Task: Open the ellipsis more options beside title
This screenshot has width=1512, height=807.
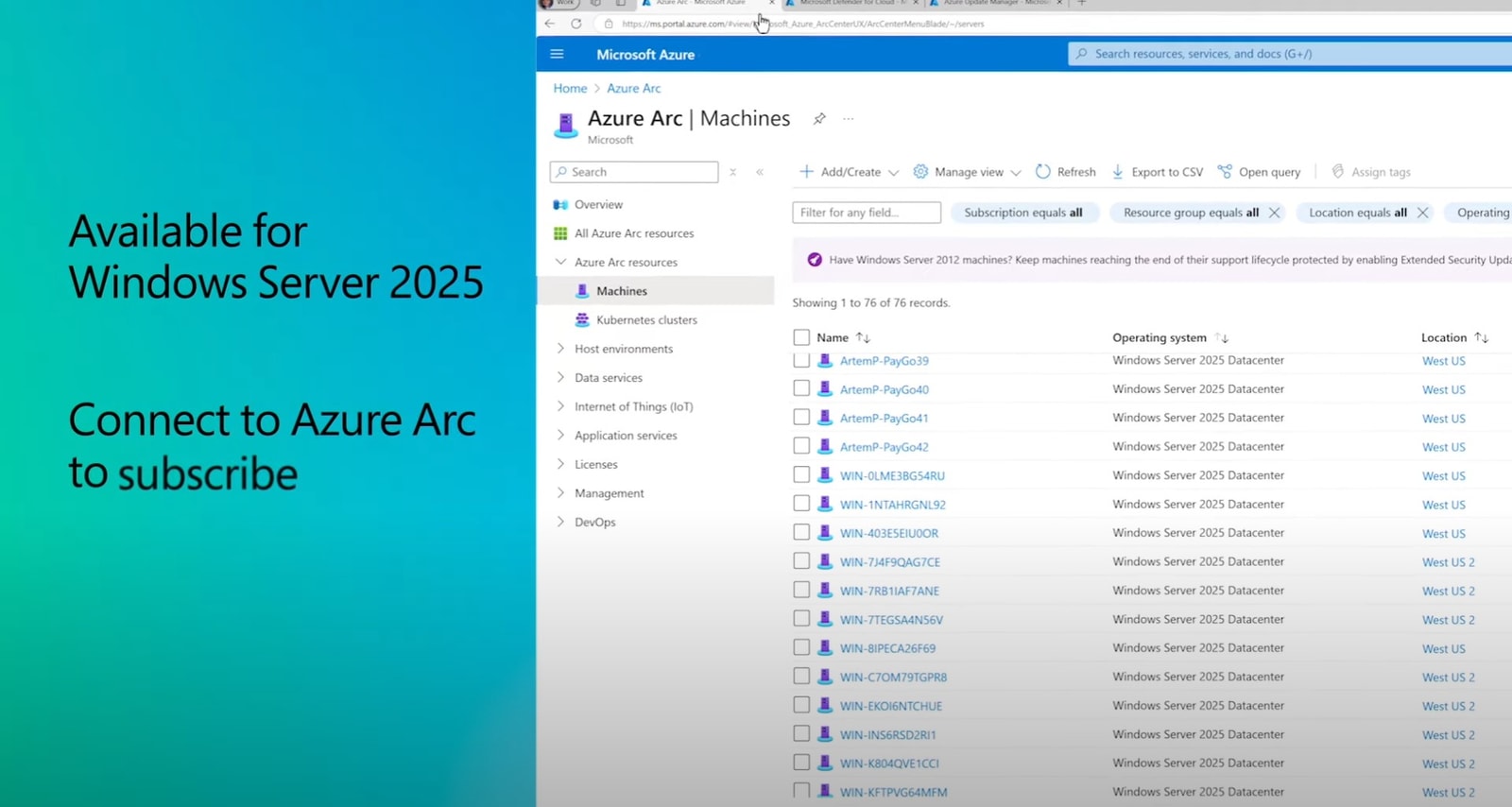Action: (x=849, y=118)
